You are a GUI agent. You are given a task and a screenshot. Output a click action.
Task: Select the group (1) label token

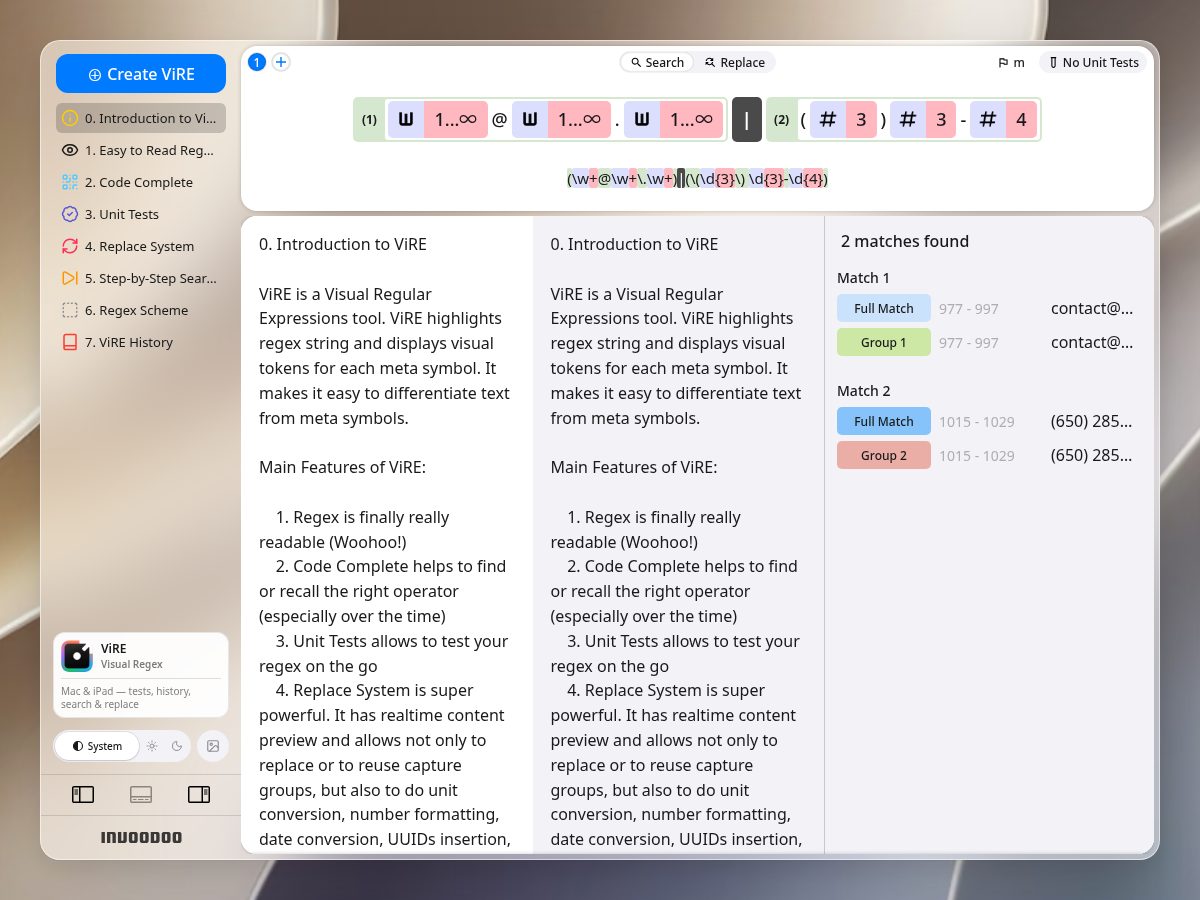tap(369, 120)
